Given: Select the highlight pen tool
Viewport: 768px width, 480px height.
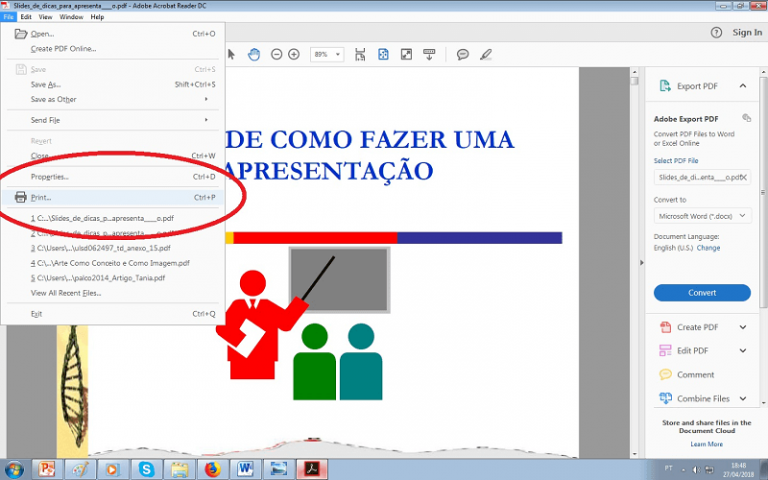Looking at the screenshot, I should tap(487, 54).
